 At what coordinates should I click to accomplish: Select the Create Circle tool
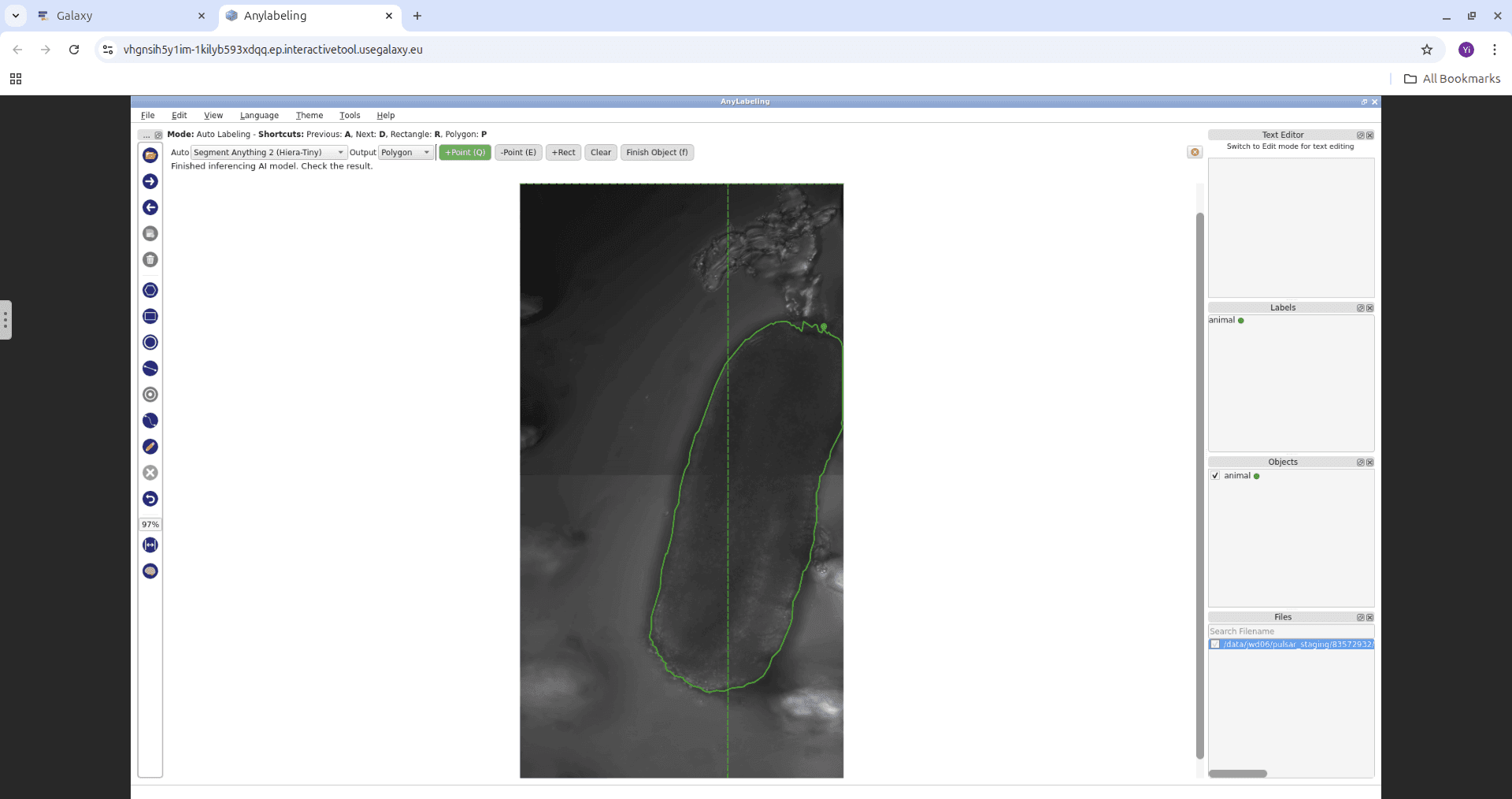[150, 342]
